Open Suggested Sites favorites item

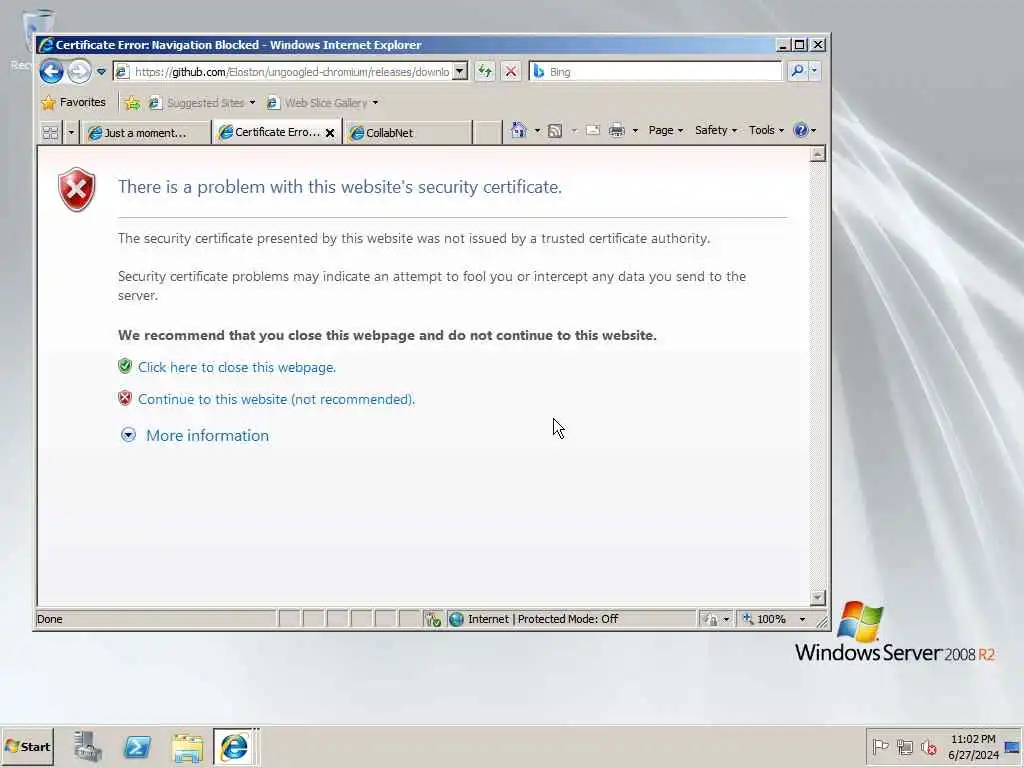[201, 103]
